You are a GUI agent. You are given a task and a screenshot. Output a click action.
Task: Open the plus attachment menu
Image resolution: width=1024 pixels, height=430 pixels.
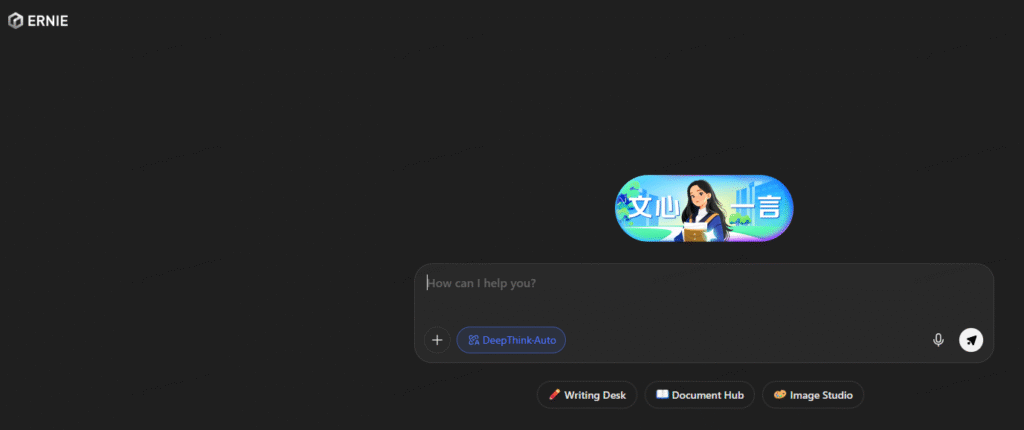tap(437, 340)
